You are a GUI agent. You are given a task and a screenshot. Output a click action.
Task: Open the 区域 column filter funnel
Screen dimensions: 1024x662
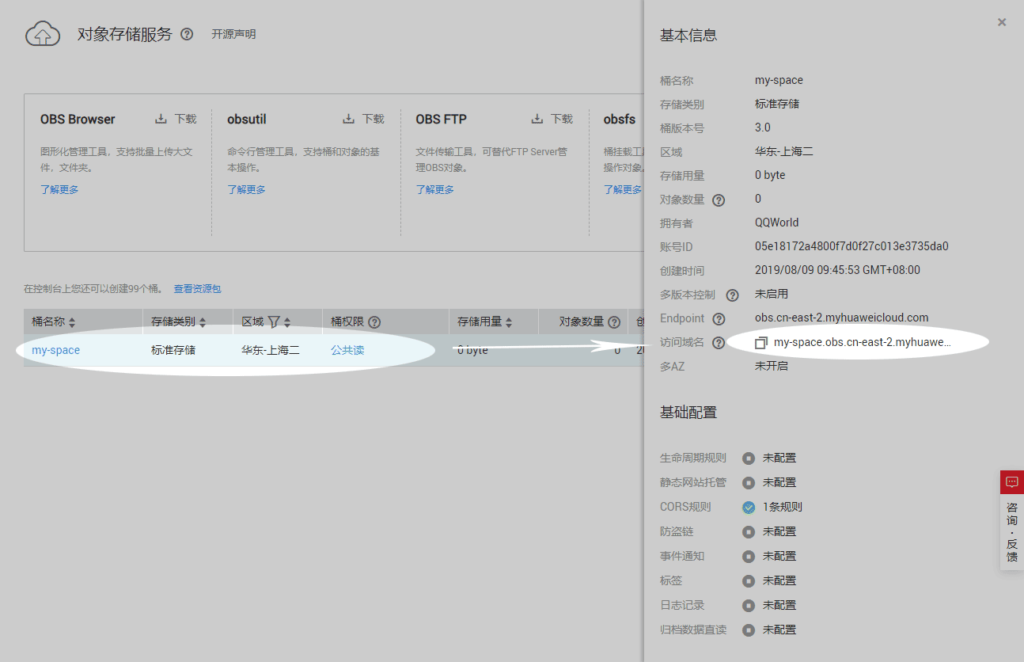(273, 322)
